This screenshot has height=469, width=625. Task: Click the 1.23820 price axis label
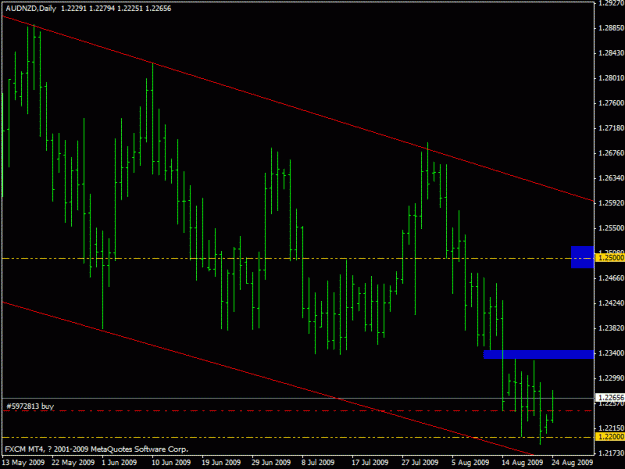tap(611, 328)
